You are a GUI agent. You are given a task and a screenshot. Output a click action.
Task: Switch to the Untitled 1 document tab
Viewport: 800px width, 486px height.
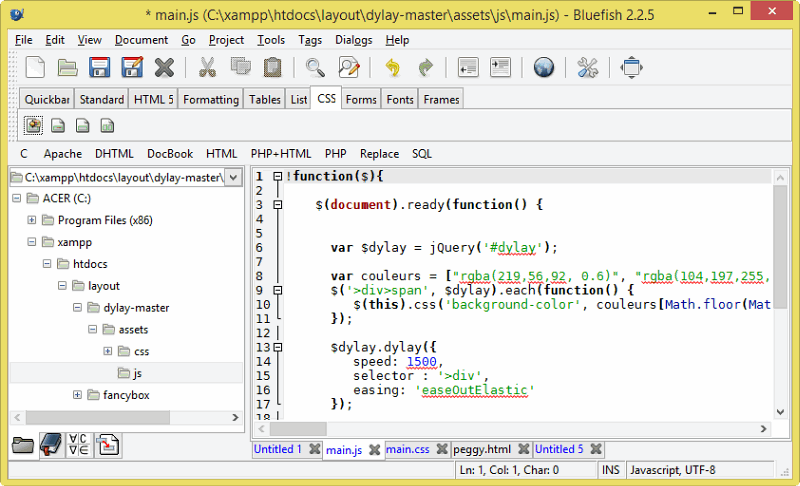click(278, 449)
